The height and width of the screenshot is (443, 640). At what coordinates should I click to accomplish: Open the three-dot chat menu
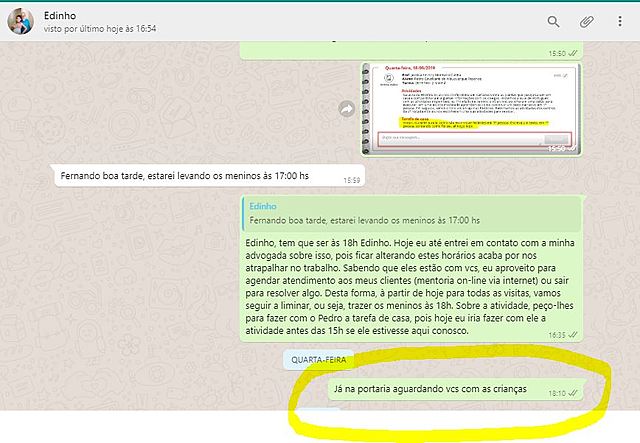click(620, 21)
